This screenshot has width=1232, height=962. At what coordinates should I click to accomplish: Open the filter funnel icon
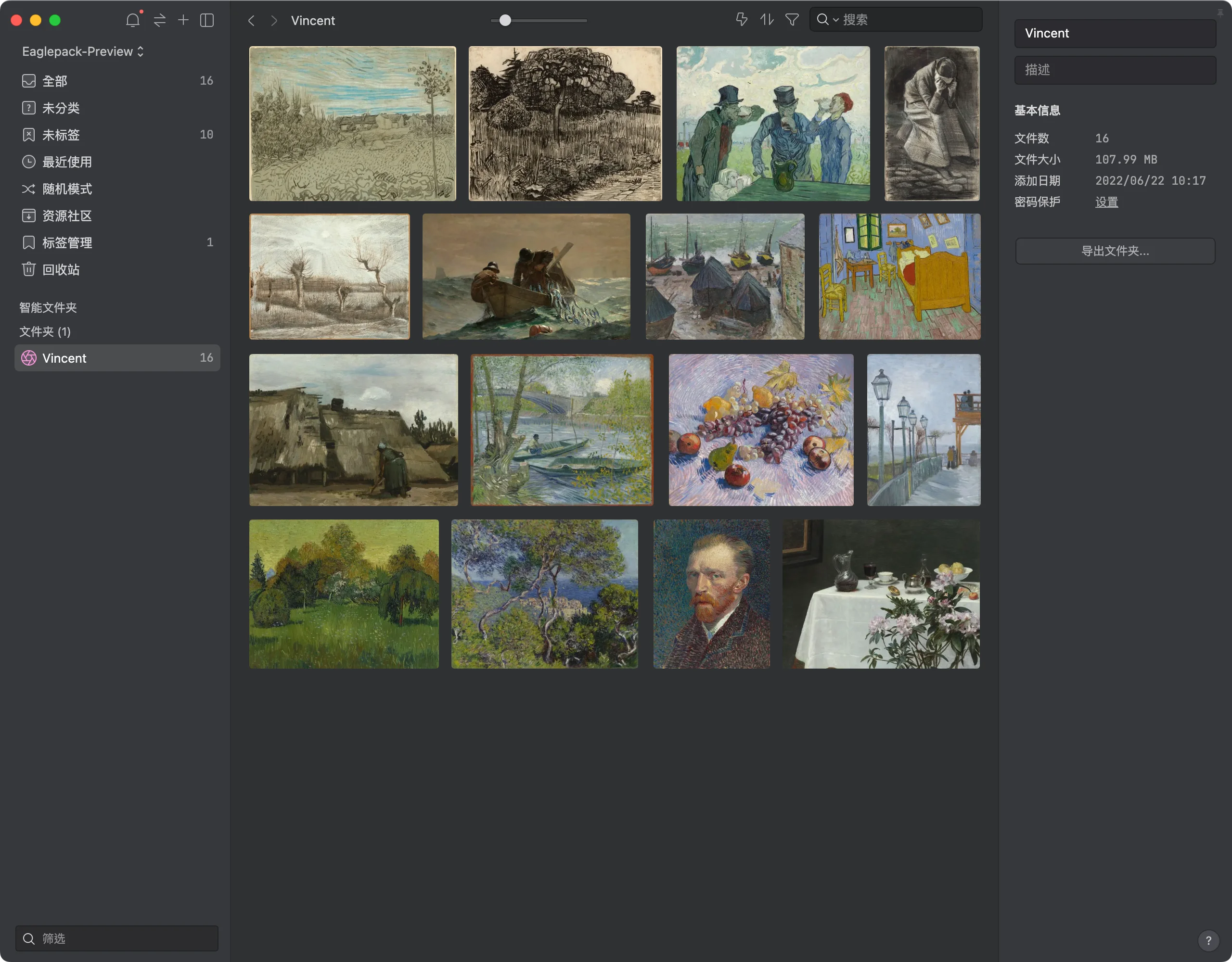(792, 20)
